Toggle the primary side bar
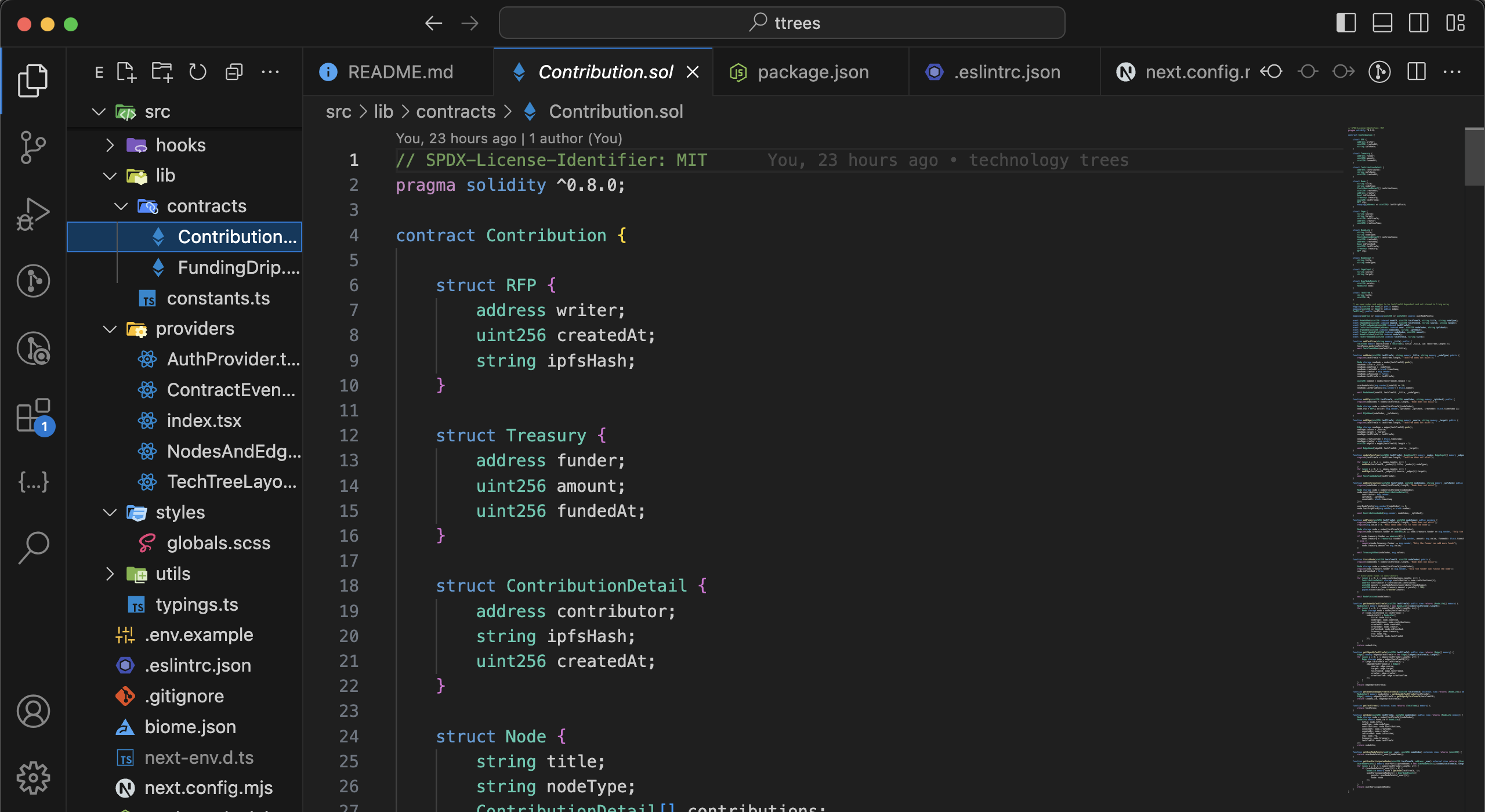Image resolution: width=1485 pixels, height=812 pixels. (x=1346, y=23)
